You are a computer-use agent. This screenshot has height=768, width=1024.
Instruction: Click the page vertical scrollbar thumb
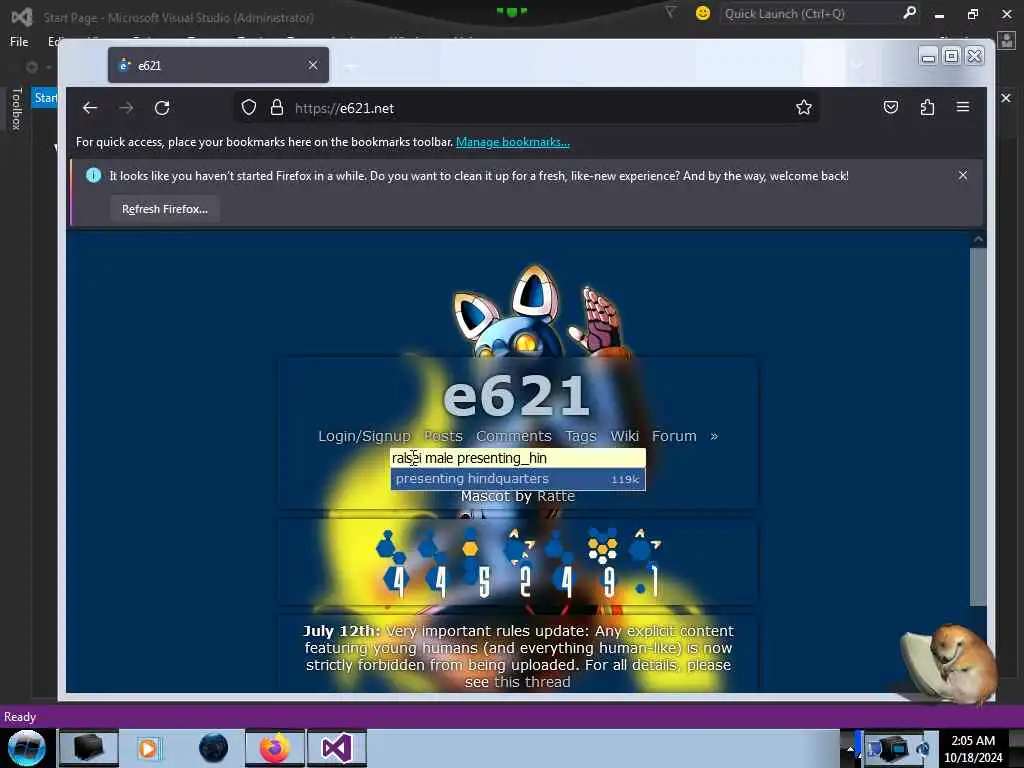click(978, 426)
